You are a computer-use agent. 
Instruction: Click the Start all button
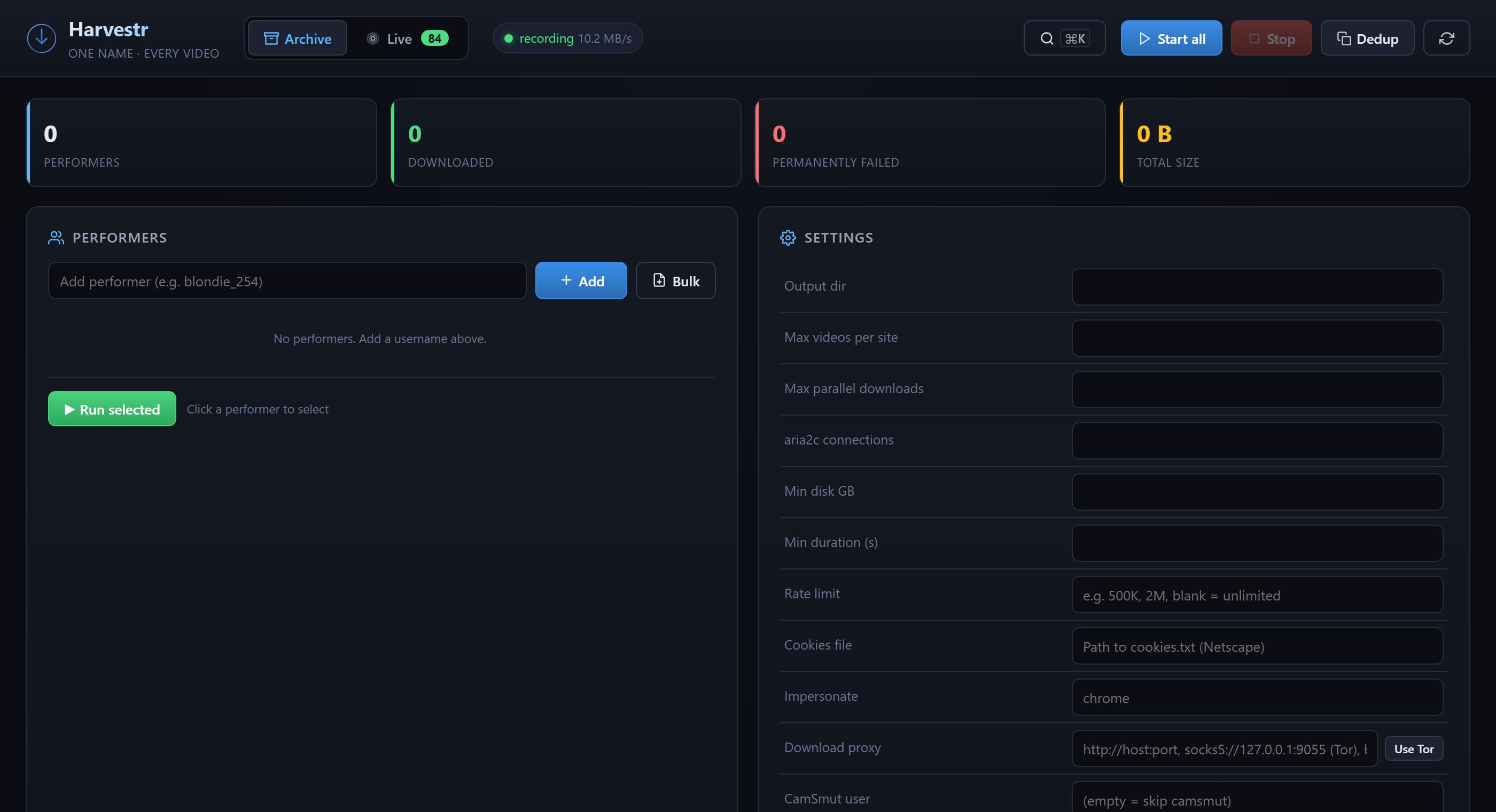(1171, 38)
